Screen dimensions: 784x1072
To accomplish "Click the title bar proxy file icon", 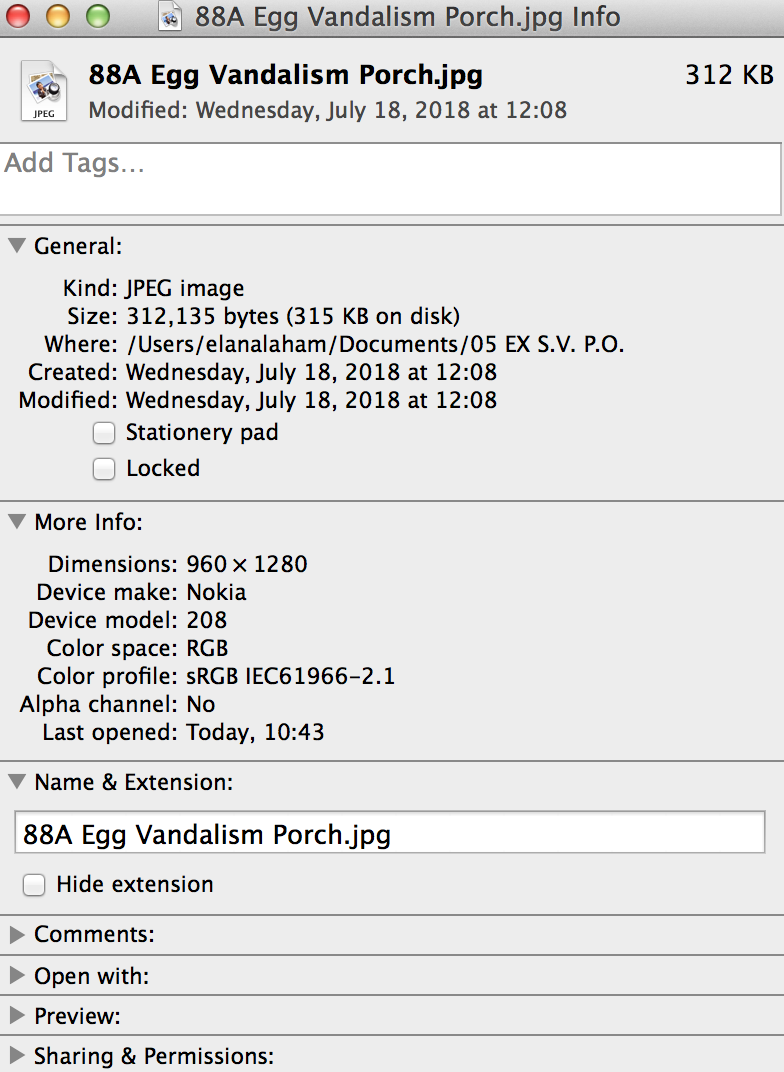I will (x=170, y=16).
